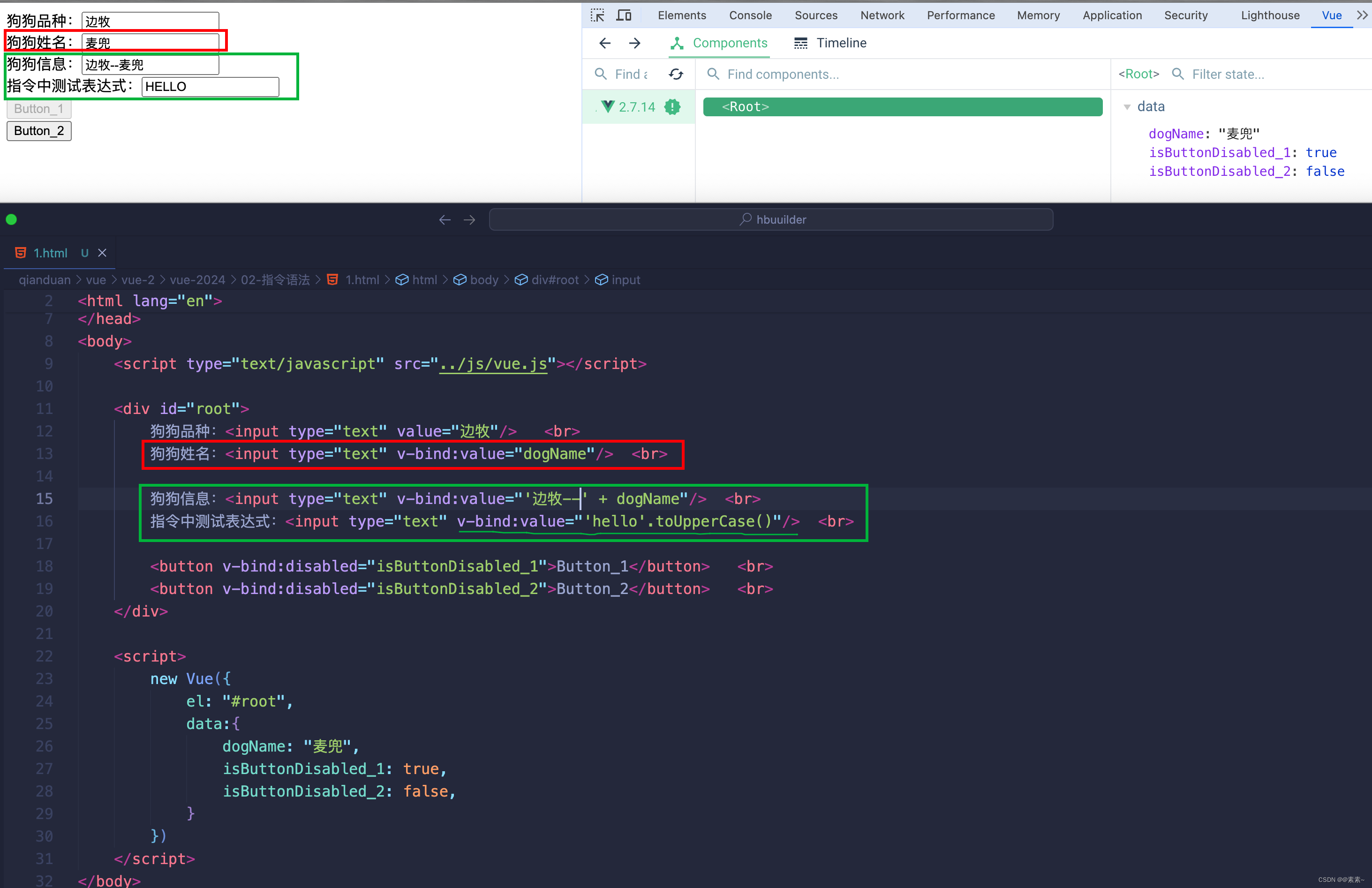
Task: Open the Application tab
Action: pos(1112,15)
